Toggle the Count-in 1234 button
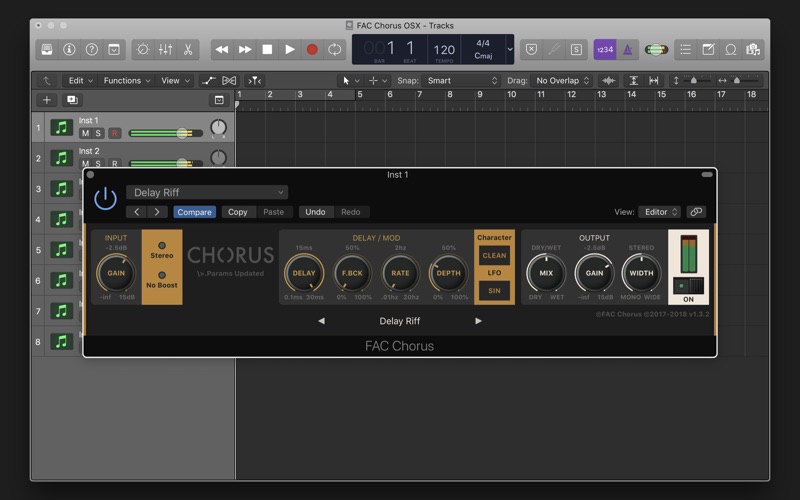The width and height of the screenshot is (800, 500). click(605, 49)
